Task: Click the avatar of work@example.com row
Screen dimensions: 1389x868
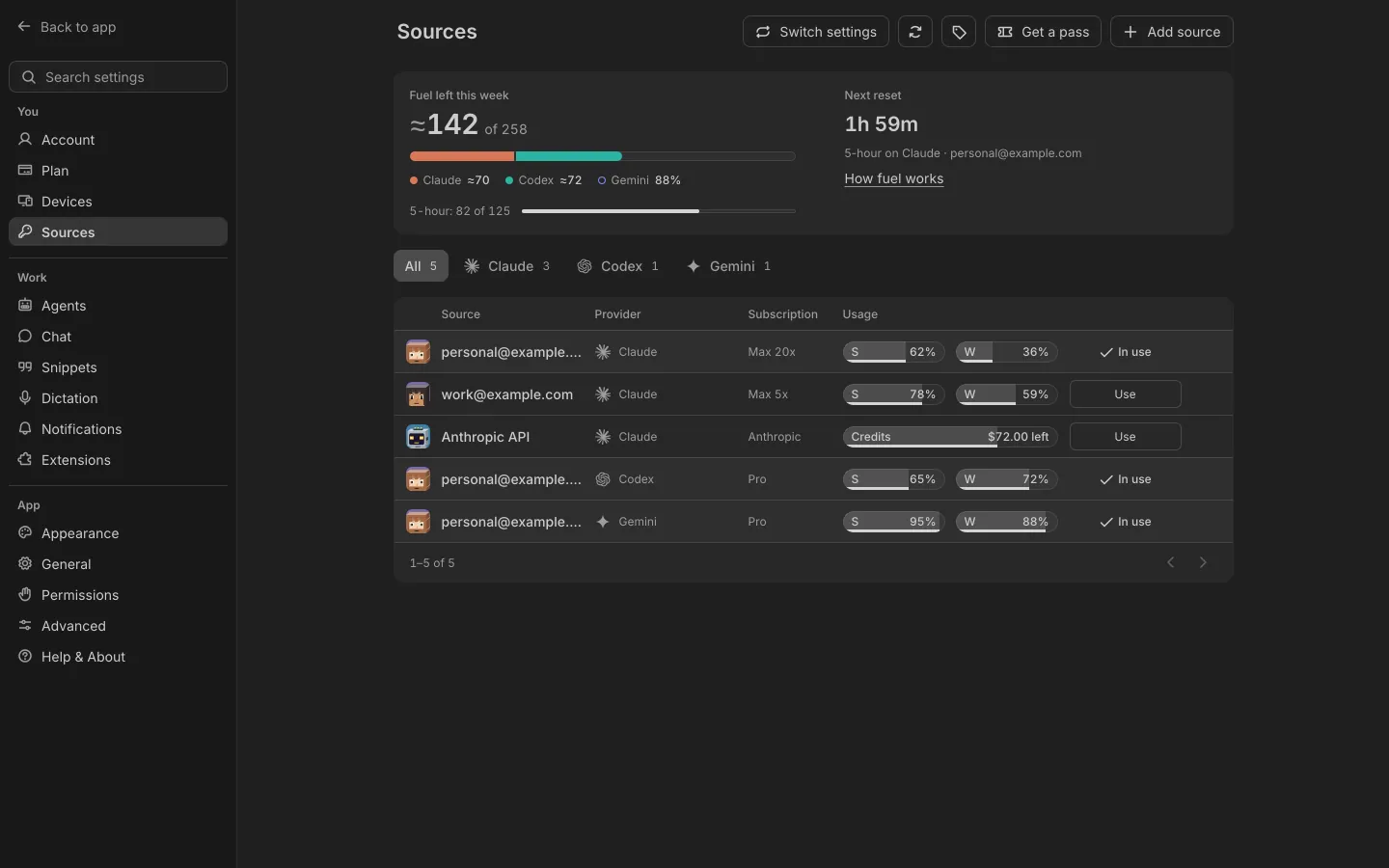Action: [x=418, y=394]
